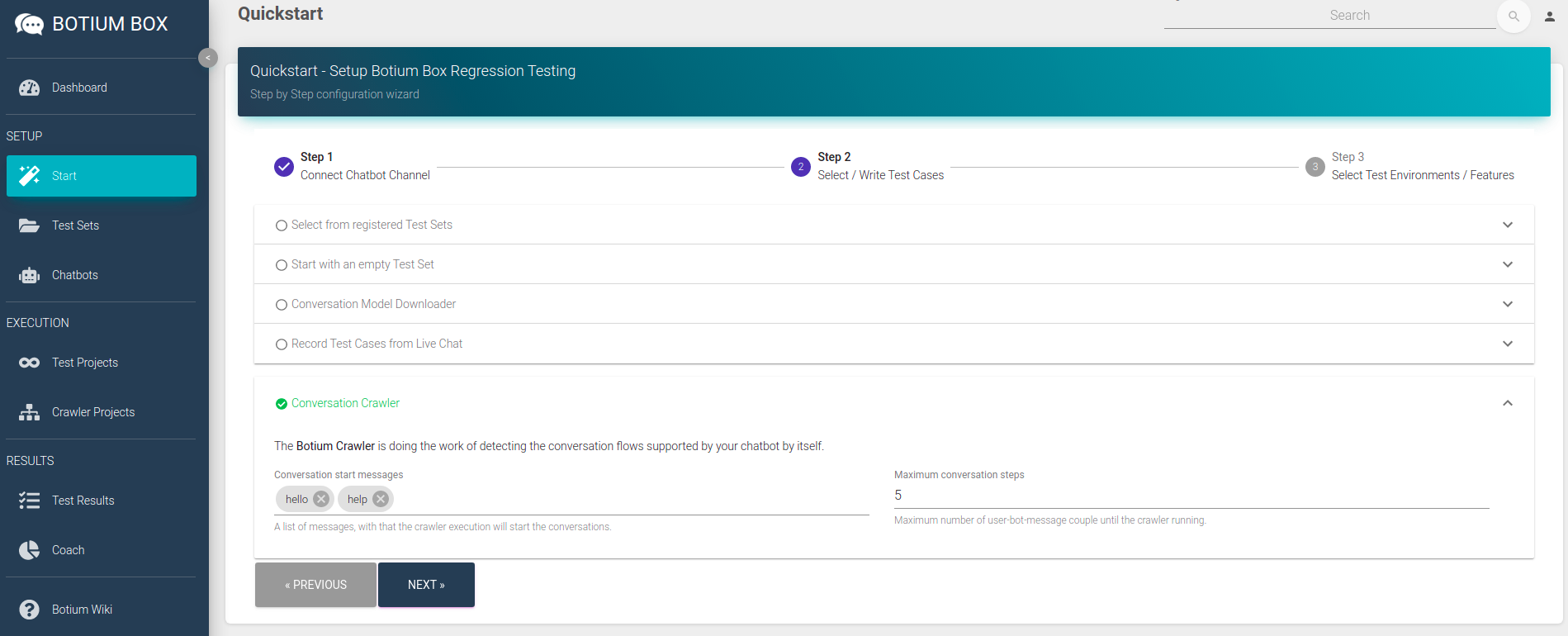Screen dimensions: 1568x636
Task: Open Test Results in the sidebar
Action: [x=102, y=501]
